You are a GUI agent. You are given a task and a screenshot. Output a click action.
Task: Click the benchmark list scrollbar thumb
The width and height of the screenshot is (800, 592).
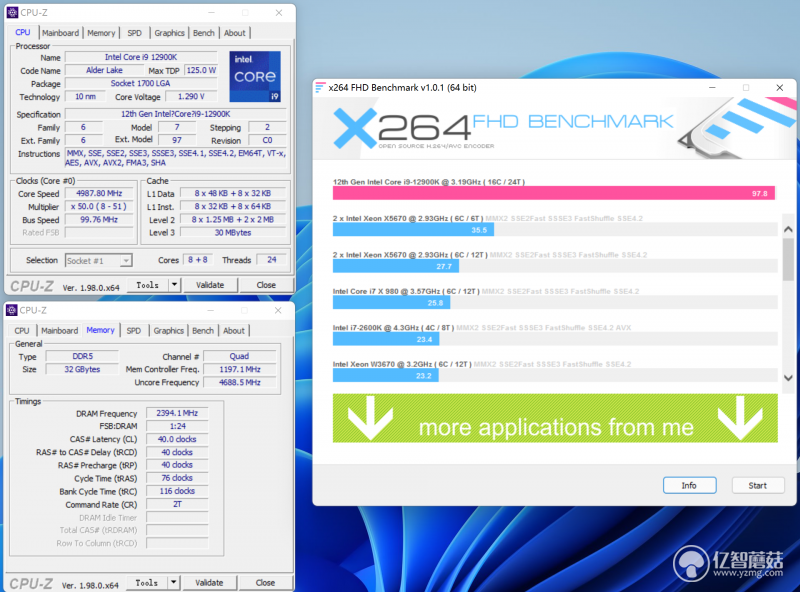[788, 258]
